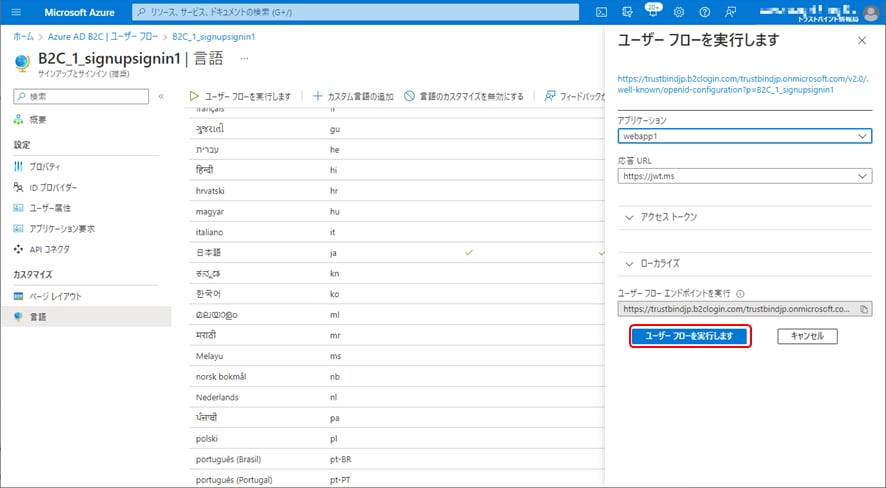Select the português (Brasil) language row
Viewport: 886px width, 488px height.
click(397, 459)
